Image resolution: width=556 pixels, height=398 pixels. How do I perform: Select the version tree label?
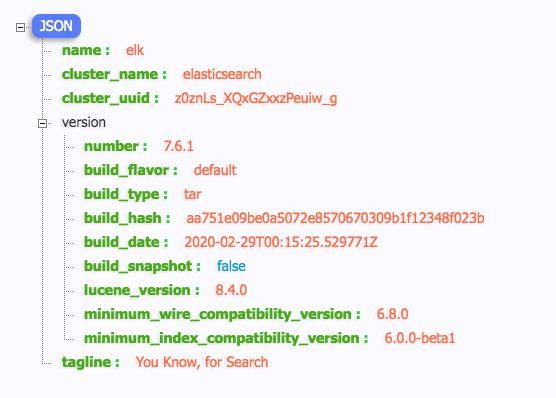pyautogui.click(x=84, y=122)
